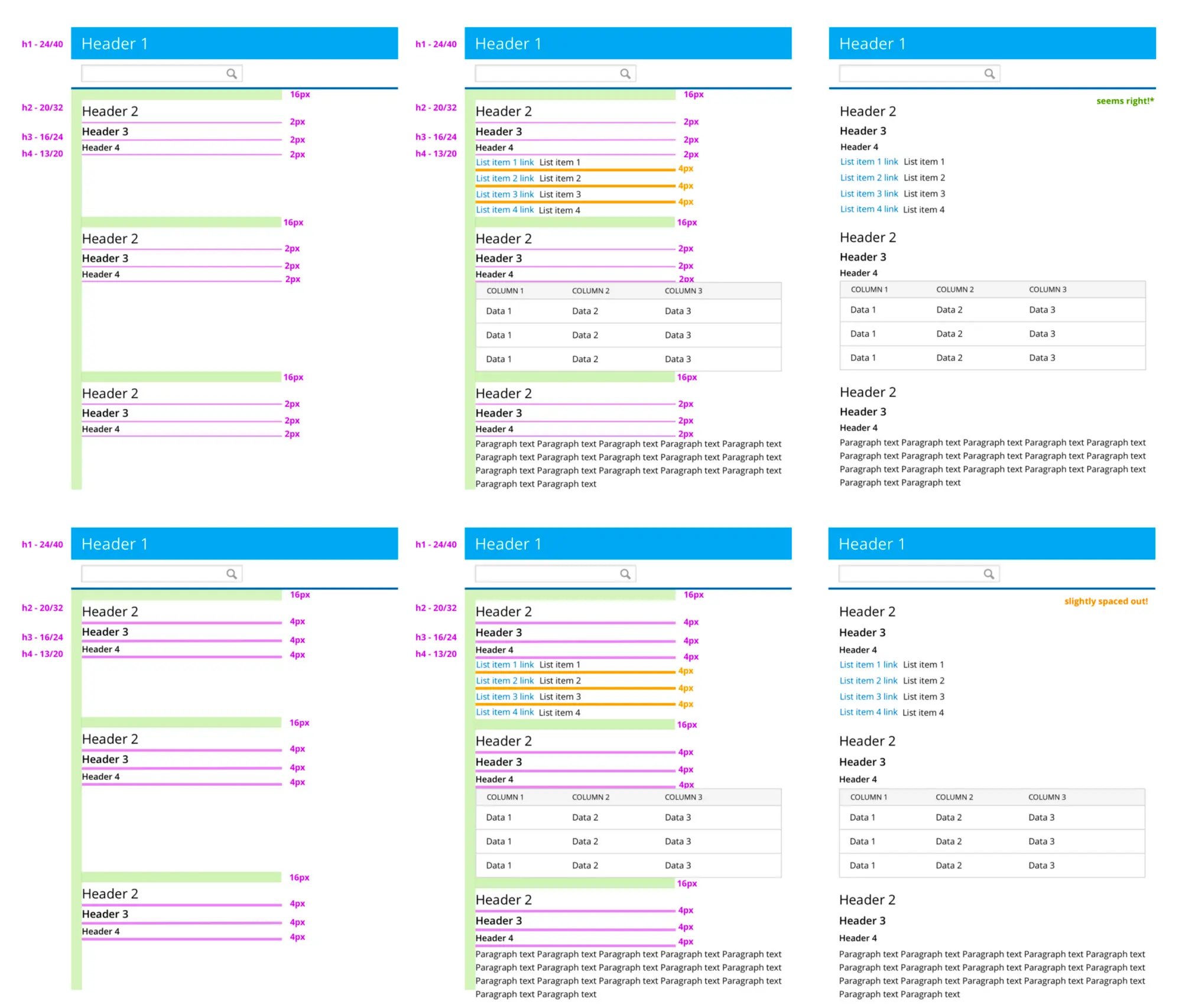Click 'List item 2 link' in top-middle annotated mockup

coord(505,178)
